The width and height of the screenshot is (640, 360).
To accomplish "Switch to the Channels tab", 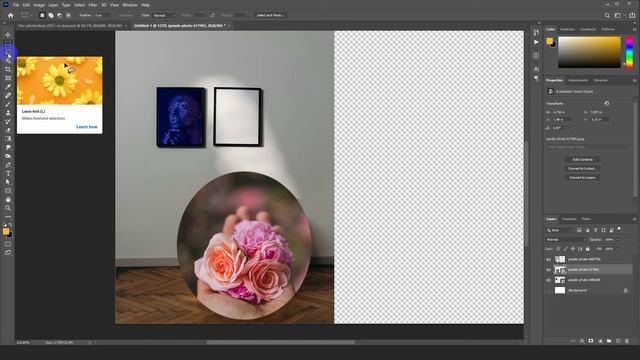I will [569, 219].
